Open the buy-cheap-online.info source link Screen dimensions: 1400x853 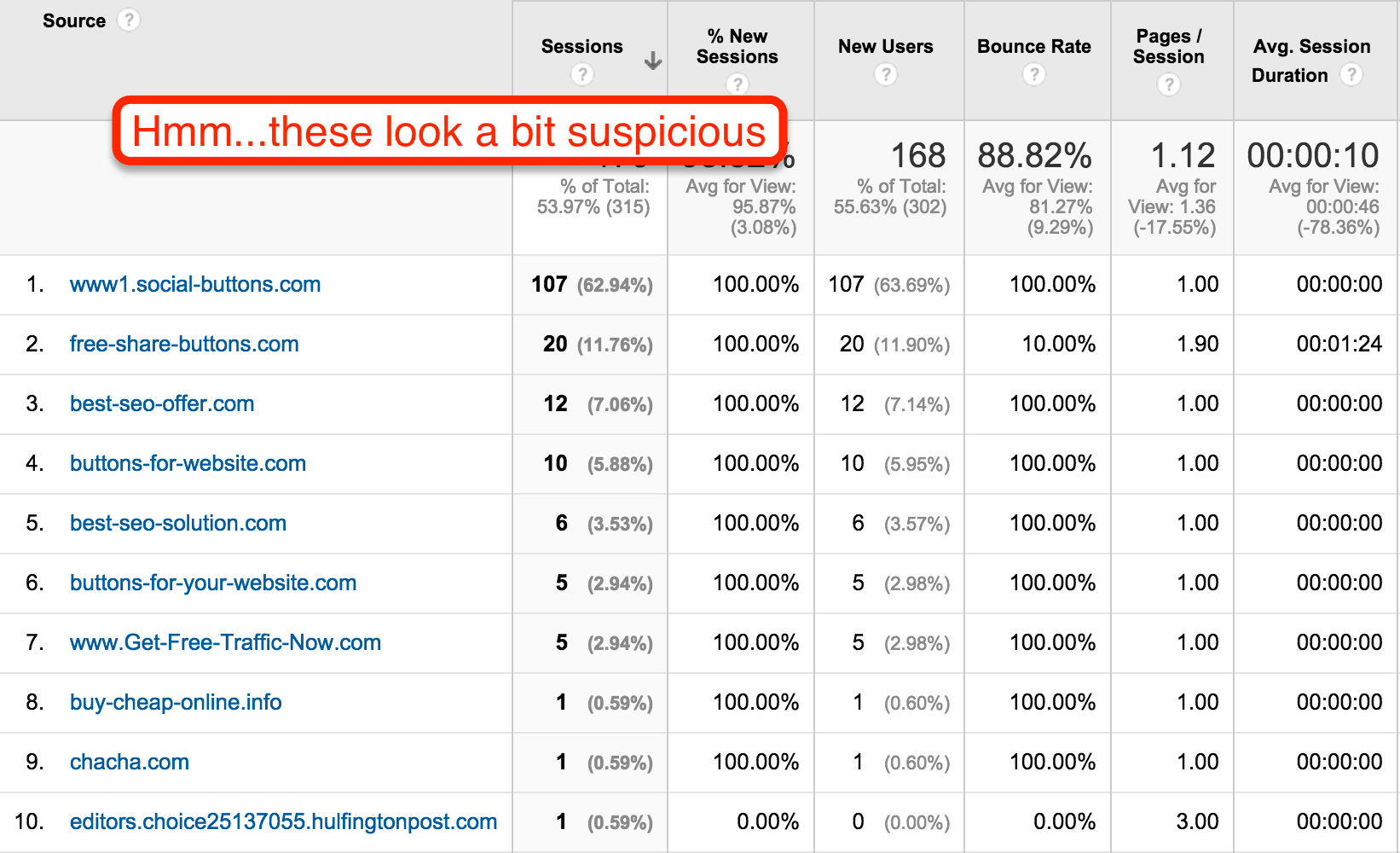pos(176,702)
